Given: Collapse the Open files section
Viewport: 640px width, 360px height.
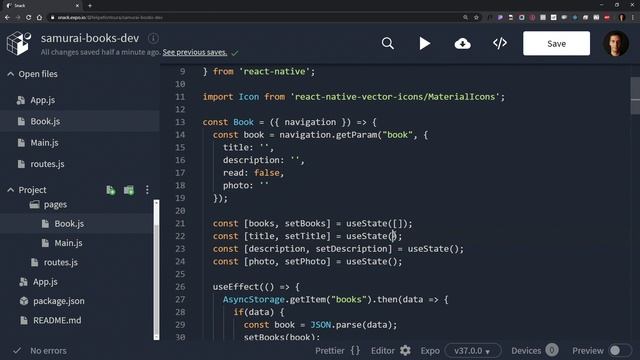Looking at the screenshot, I should (11, 74).
